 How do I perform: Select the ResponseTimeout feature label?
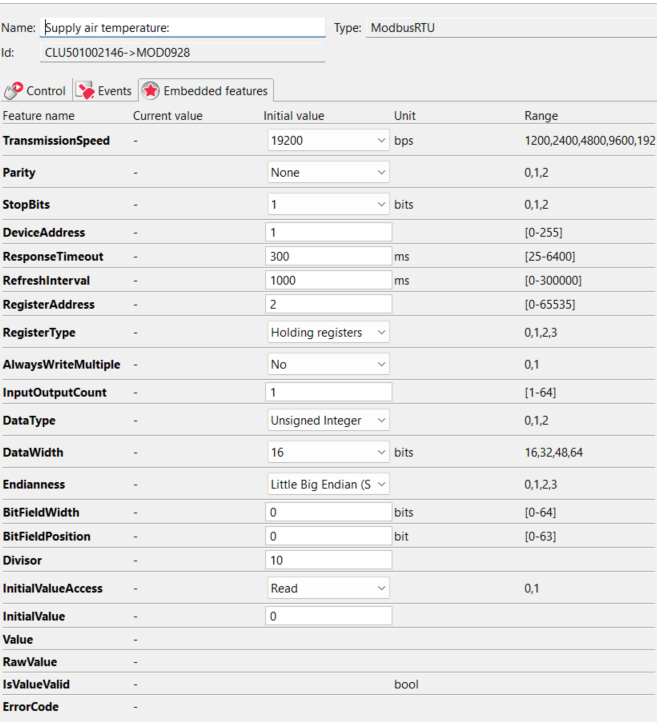(53, 256)
